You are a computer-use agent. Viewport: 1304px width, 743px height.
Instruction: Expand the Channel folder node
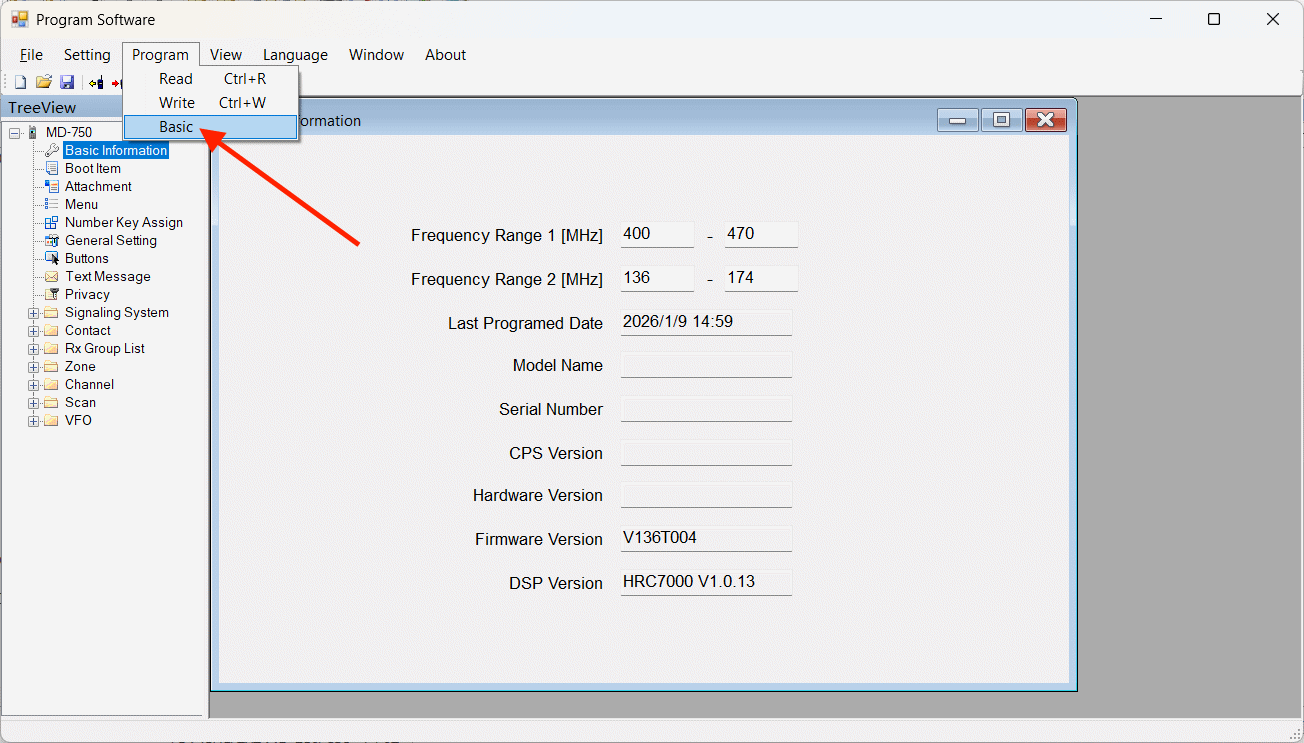pyautogui.click(x=33, y=385)
